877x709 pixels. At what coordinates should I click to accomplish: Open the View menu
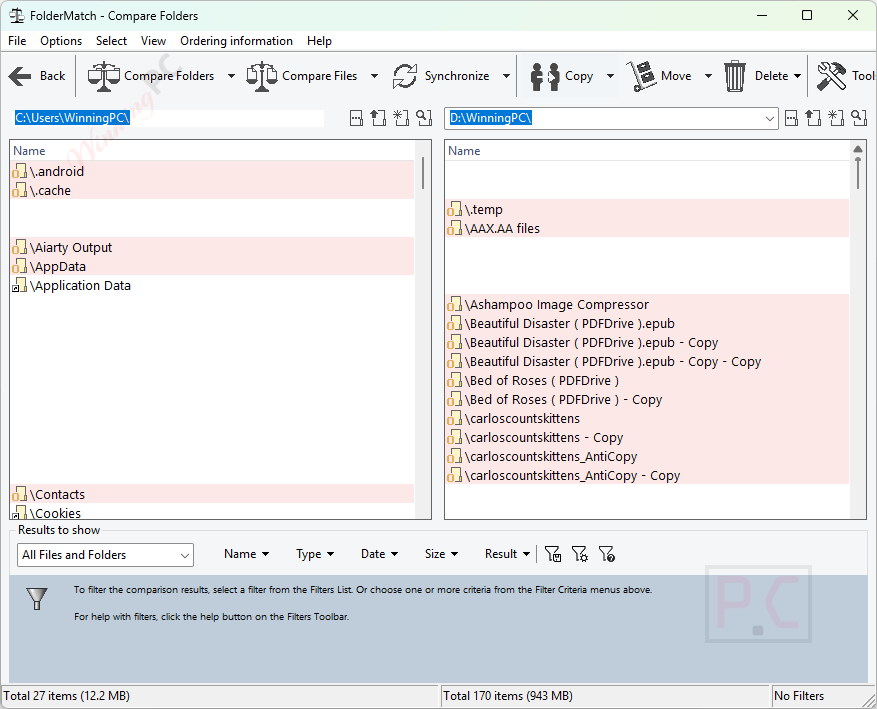pos(153,41)
